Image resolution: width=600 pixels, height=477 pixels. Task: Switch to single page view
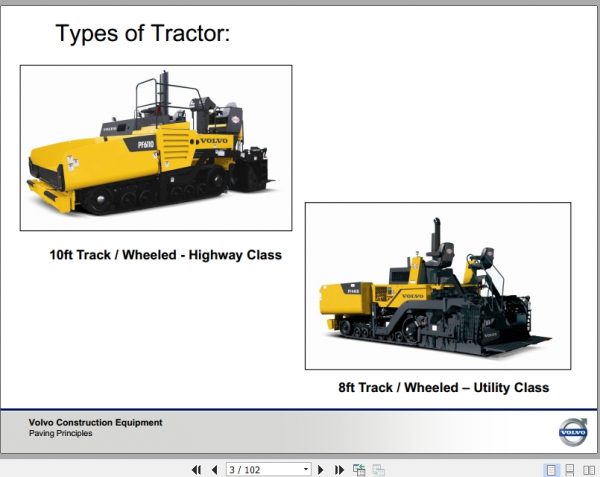551,470
